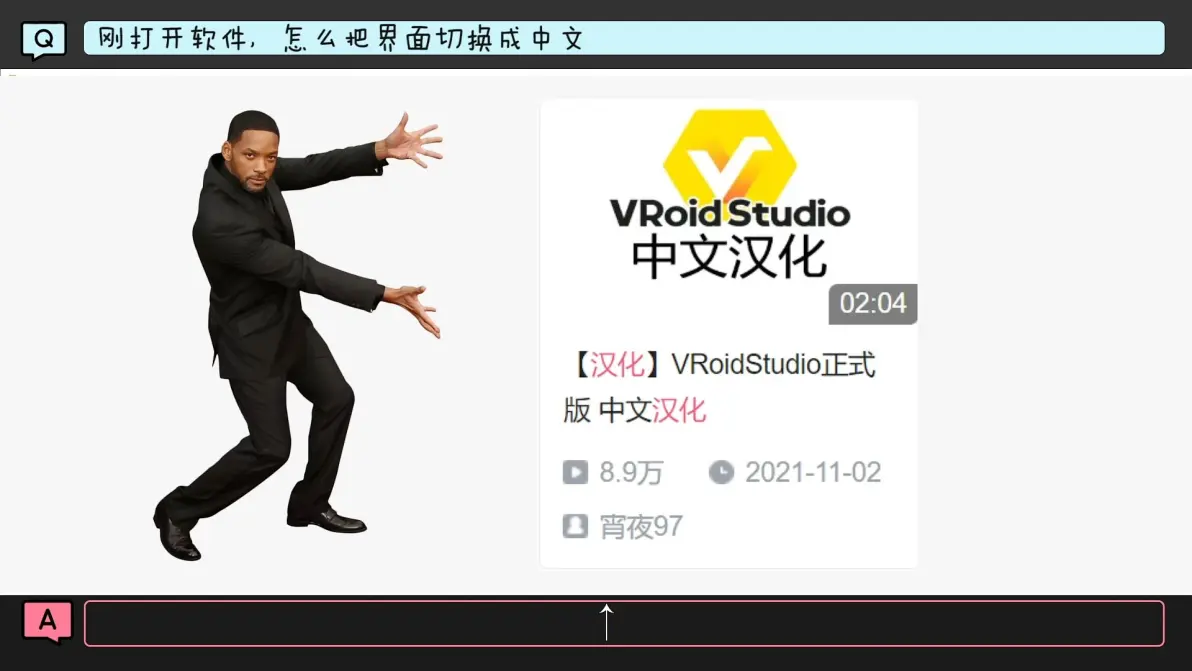Click the pink A speech bubble icon
The width and height of the screenshot is (1192, 671).
click(x=47, y=622)
